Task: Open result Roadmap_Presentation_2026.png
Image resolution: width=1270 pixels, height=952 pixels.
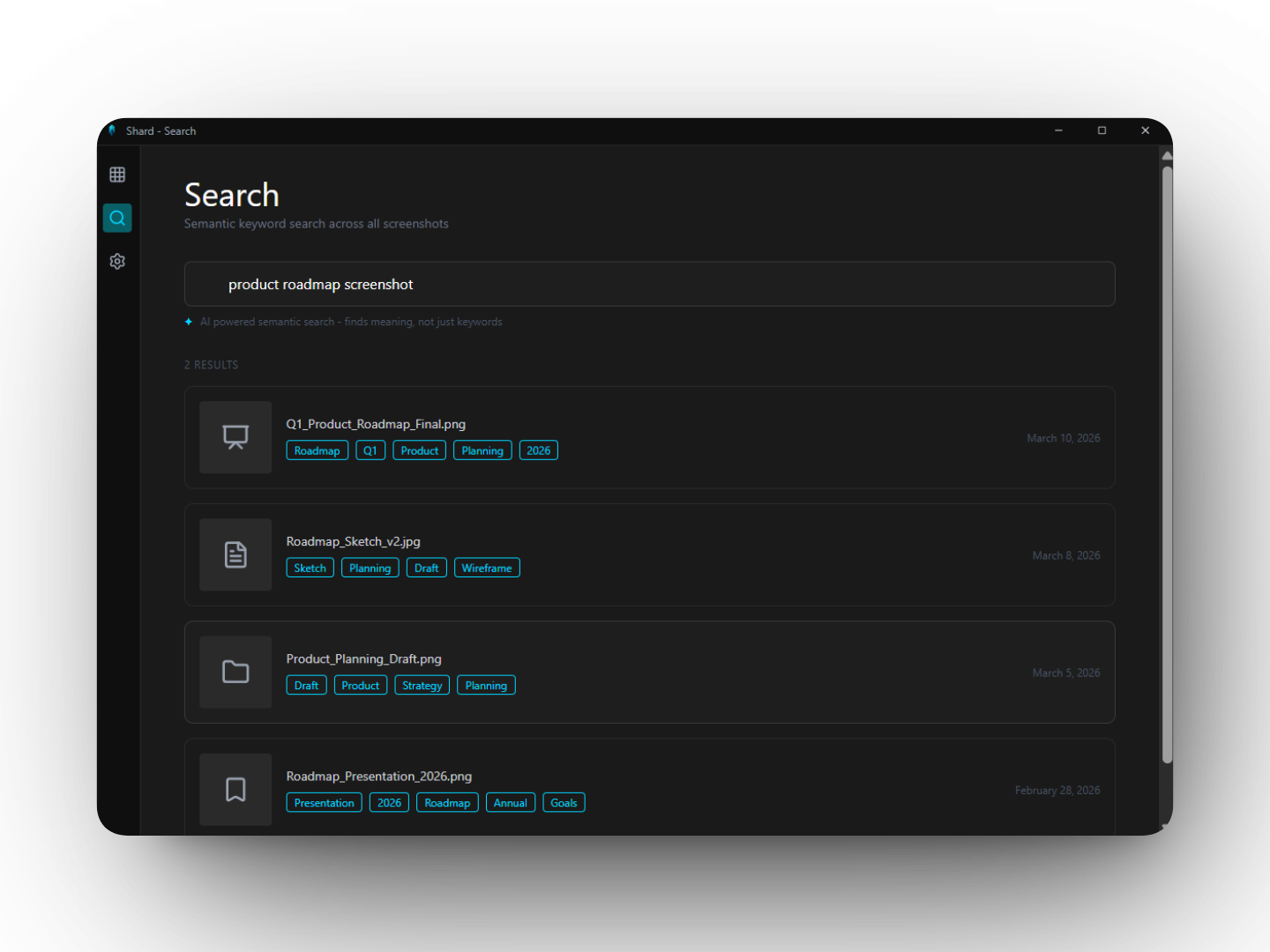Action: (x=649, y=786)
